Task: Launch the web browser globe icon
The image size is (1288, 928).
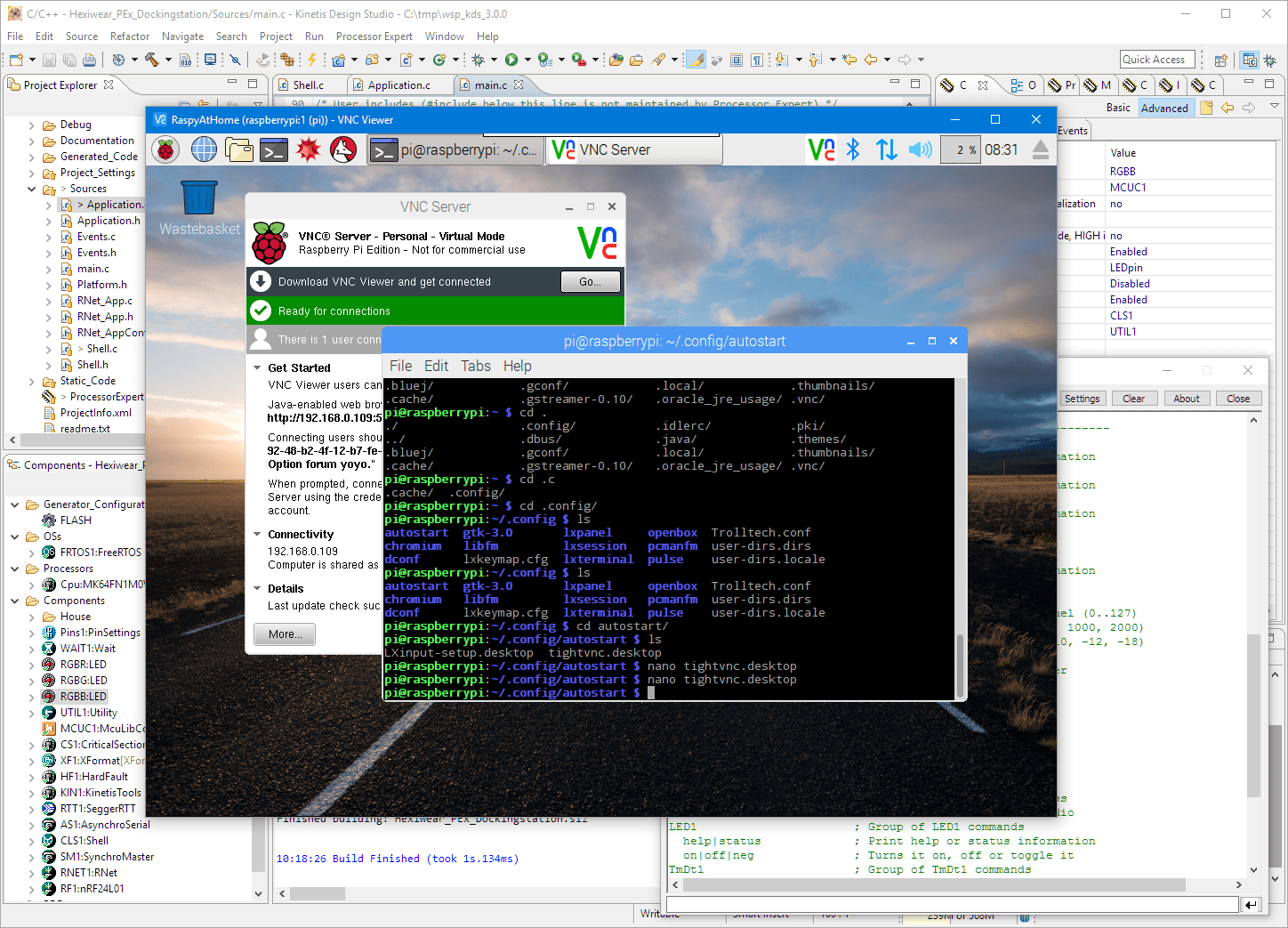Action: (204, 150)
